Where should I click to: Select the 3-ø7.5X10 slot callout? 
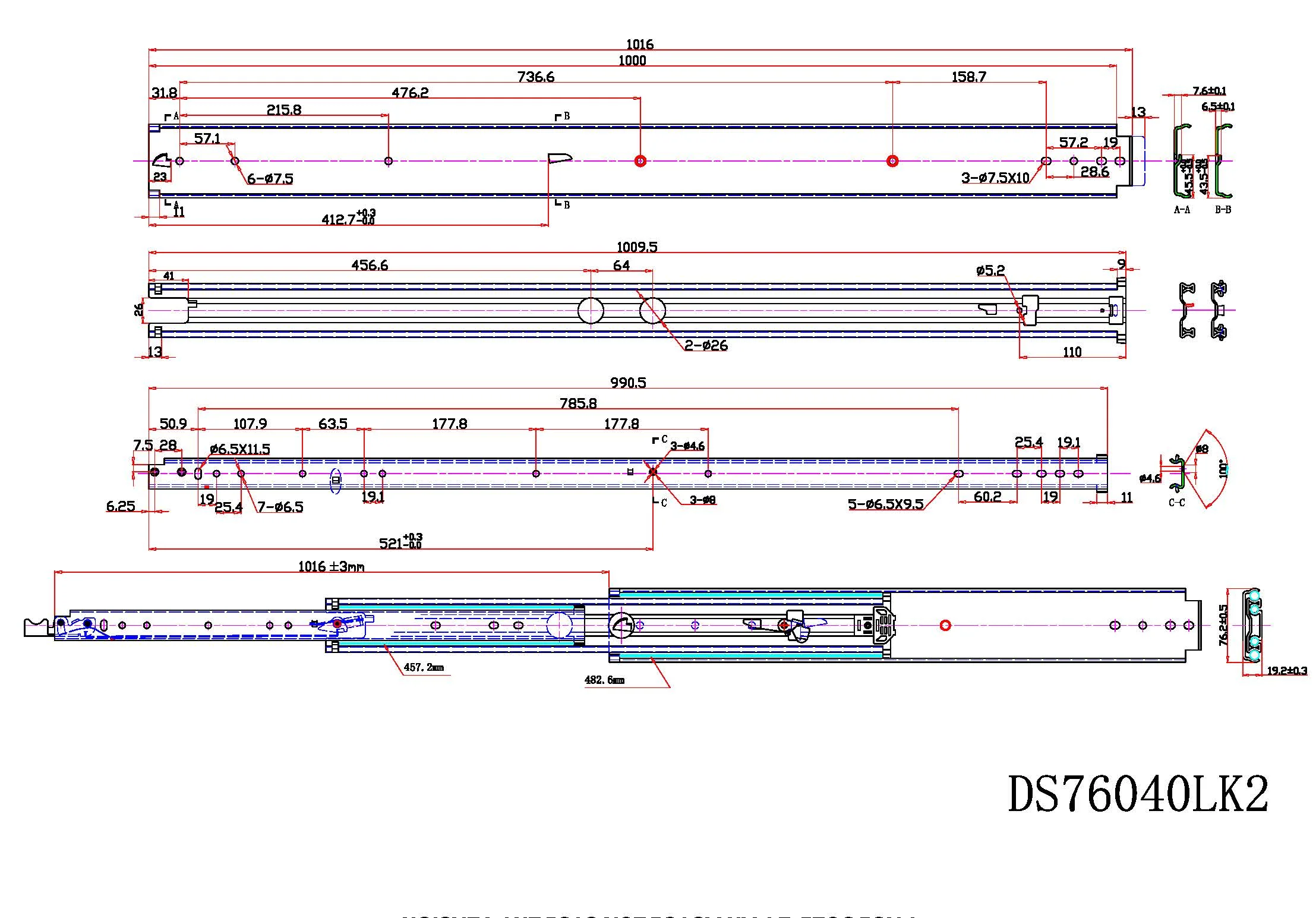[996, 178]
